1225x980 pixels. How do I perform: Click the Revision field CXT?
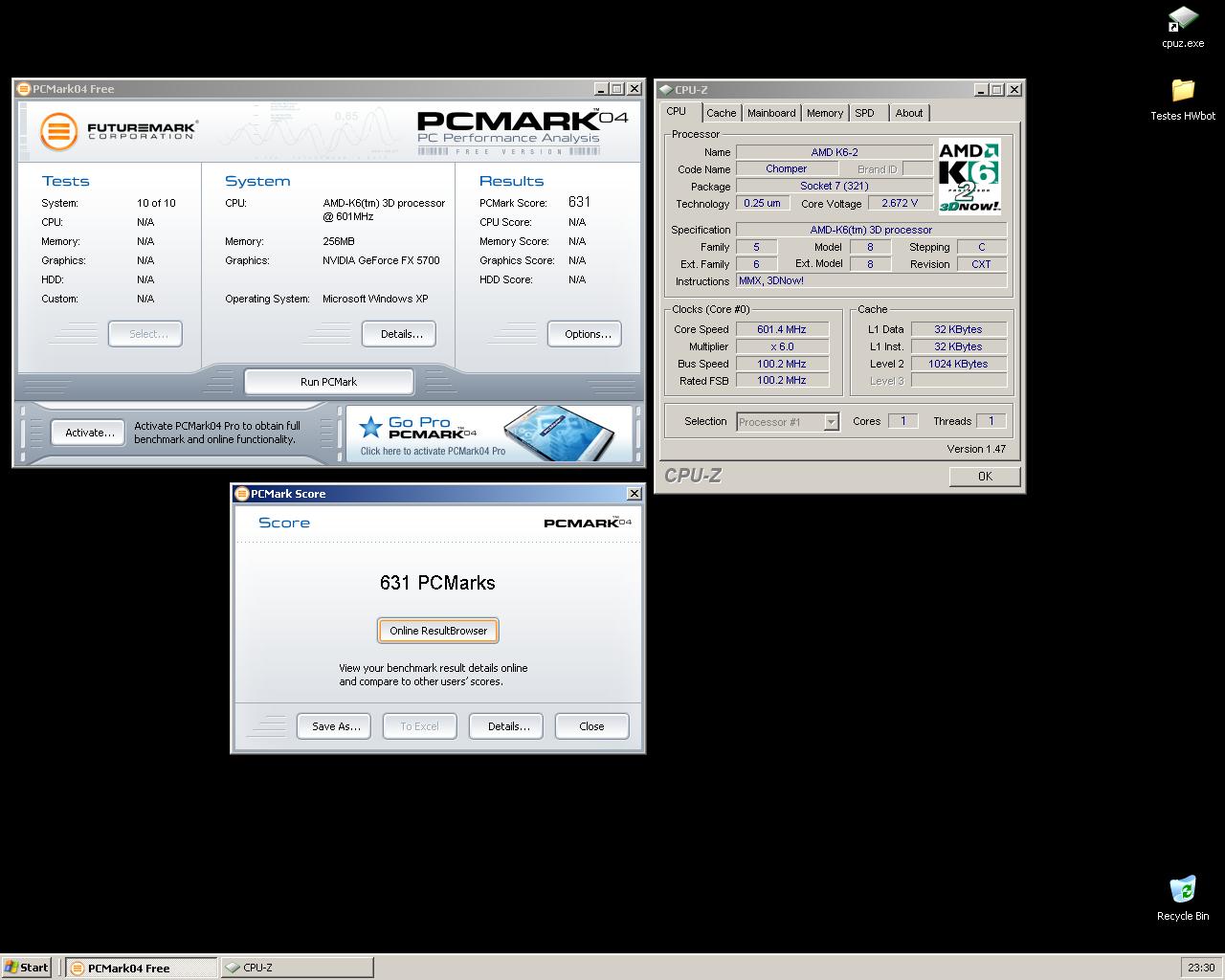[981, 264]
